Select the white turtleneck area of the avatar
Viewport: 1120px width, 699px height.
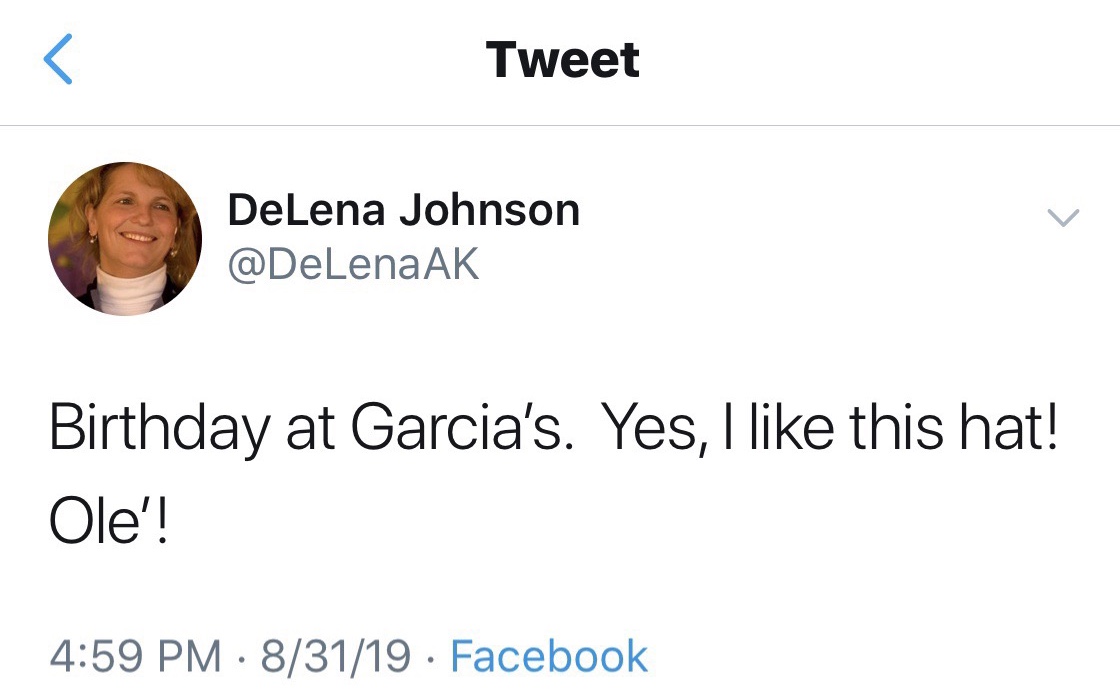pyautogui.click(x=132, y=291)
